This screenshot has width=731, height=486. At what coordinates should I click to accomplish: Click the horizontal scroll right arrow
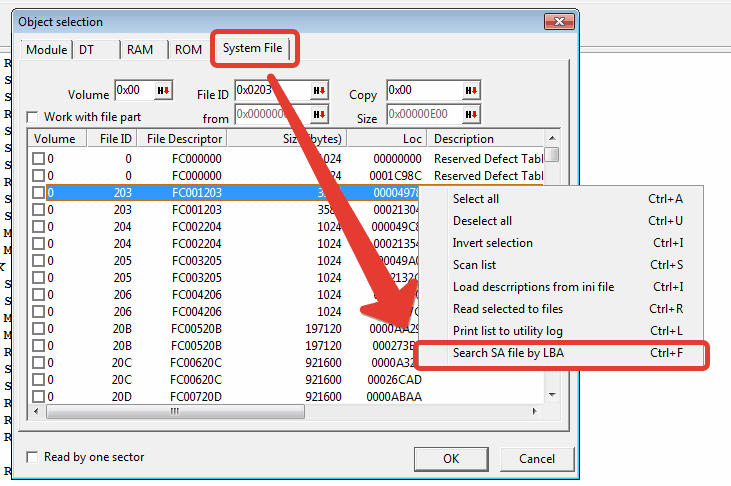pos(535,411)
